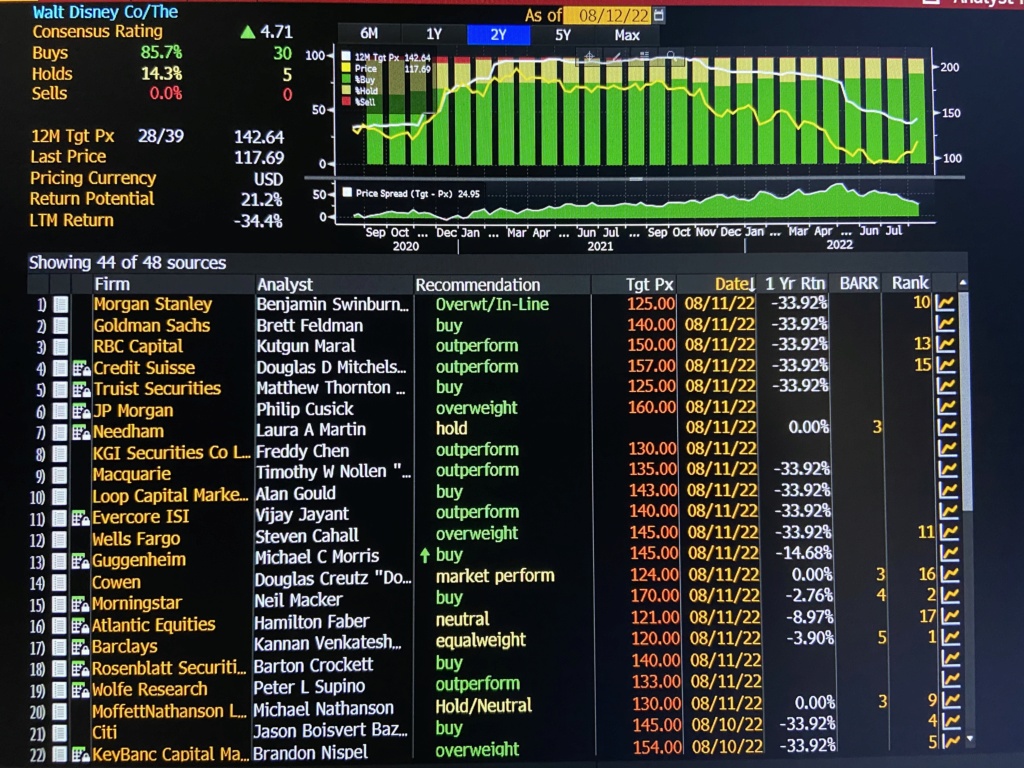The height and width of the screenshot is (768, 1024).
Task: Switch the chart to the 1Y range
Action: click(434, 35)
